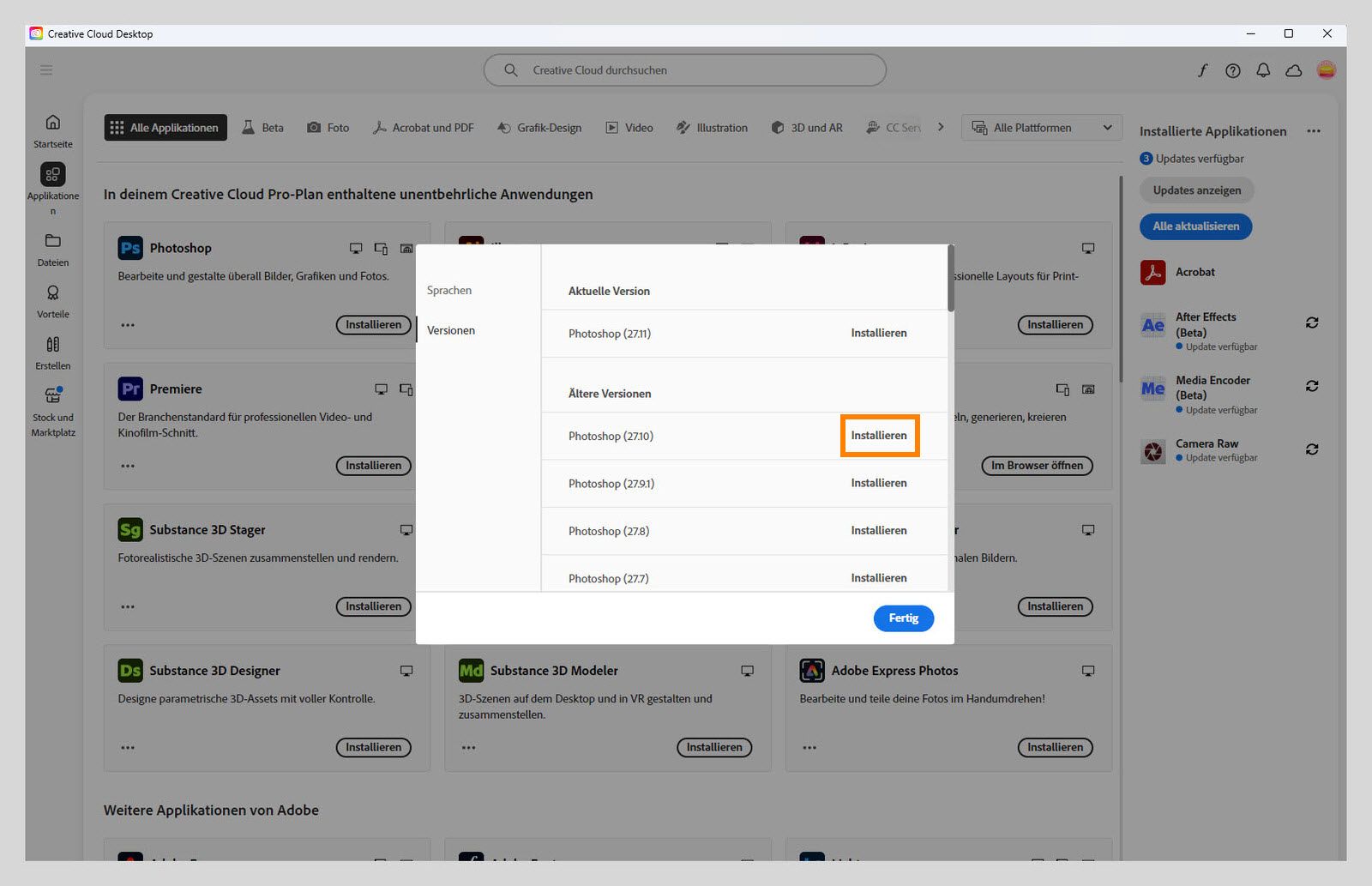Open the fonts icon in header
Viewport: 1372px width, 886px height.
(x=1202, y=70)
